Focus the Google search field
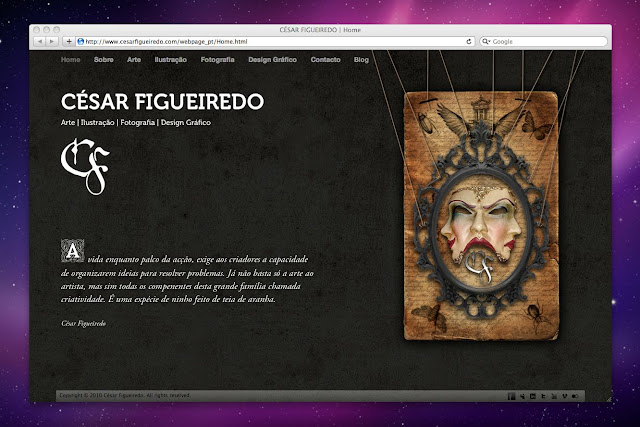 coord(543,42)
